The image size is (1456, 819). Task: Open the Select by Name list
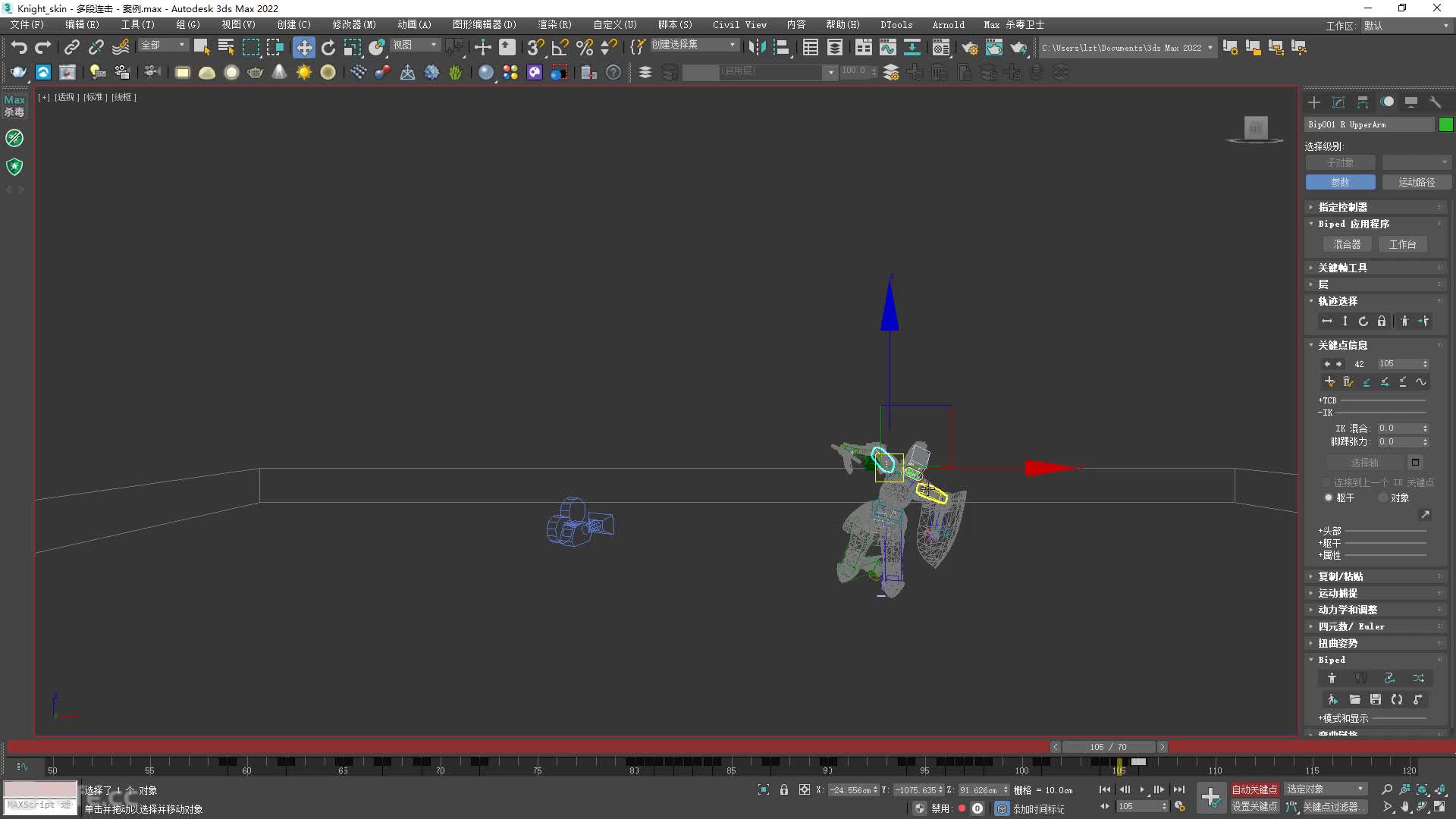[226, 47]
